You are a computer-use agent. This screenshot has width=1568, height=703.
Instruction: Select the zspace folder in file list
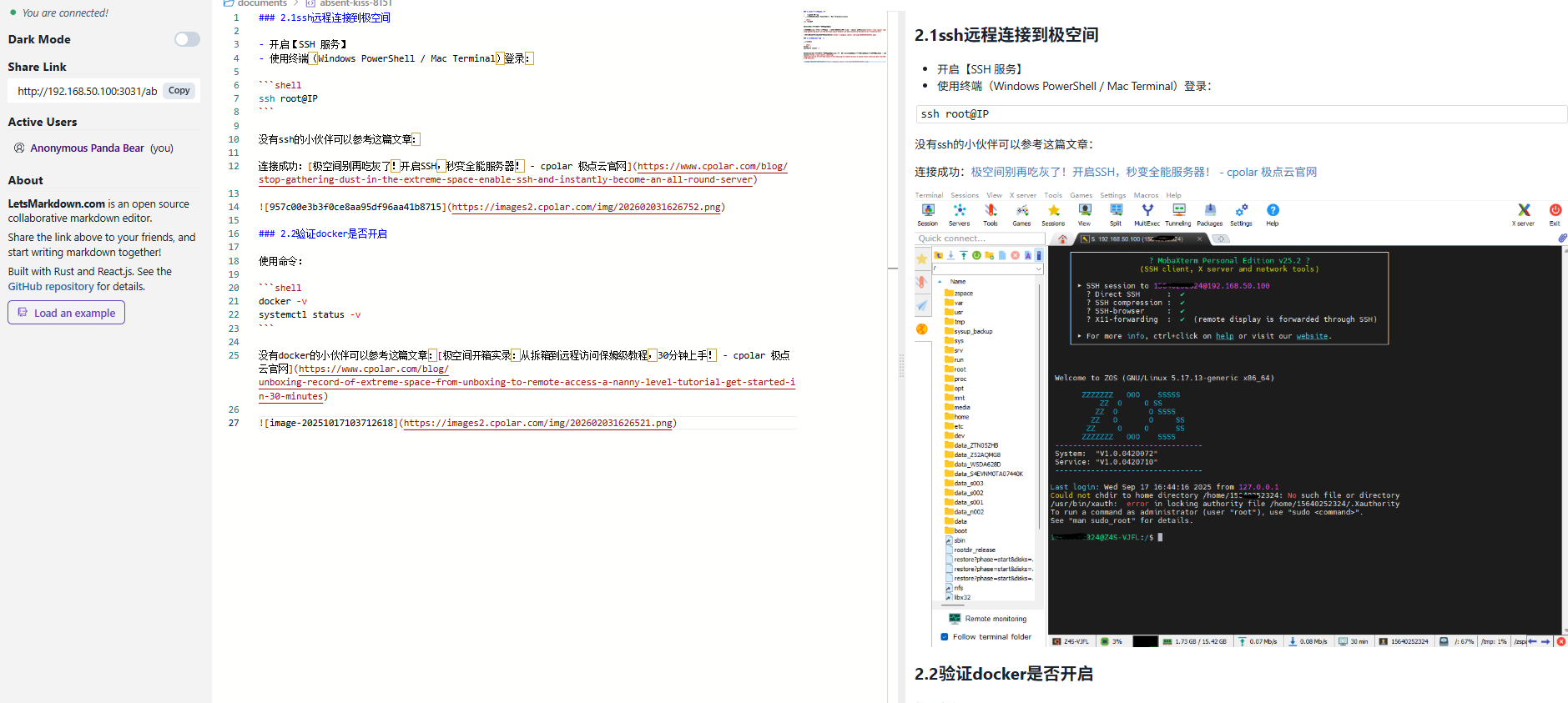coord(959,294)
